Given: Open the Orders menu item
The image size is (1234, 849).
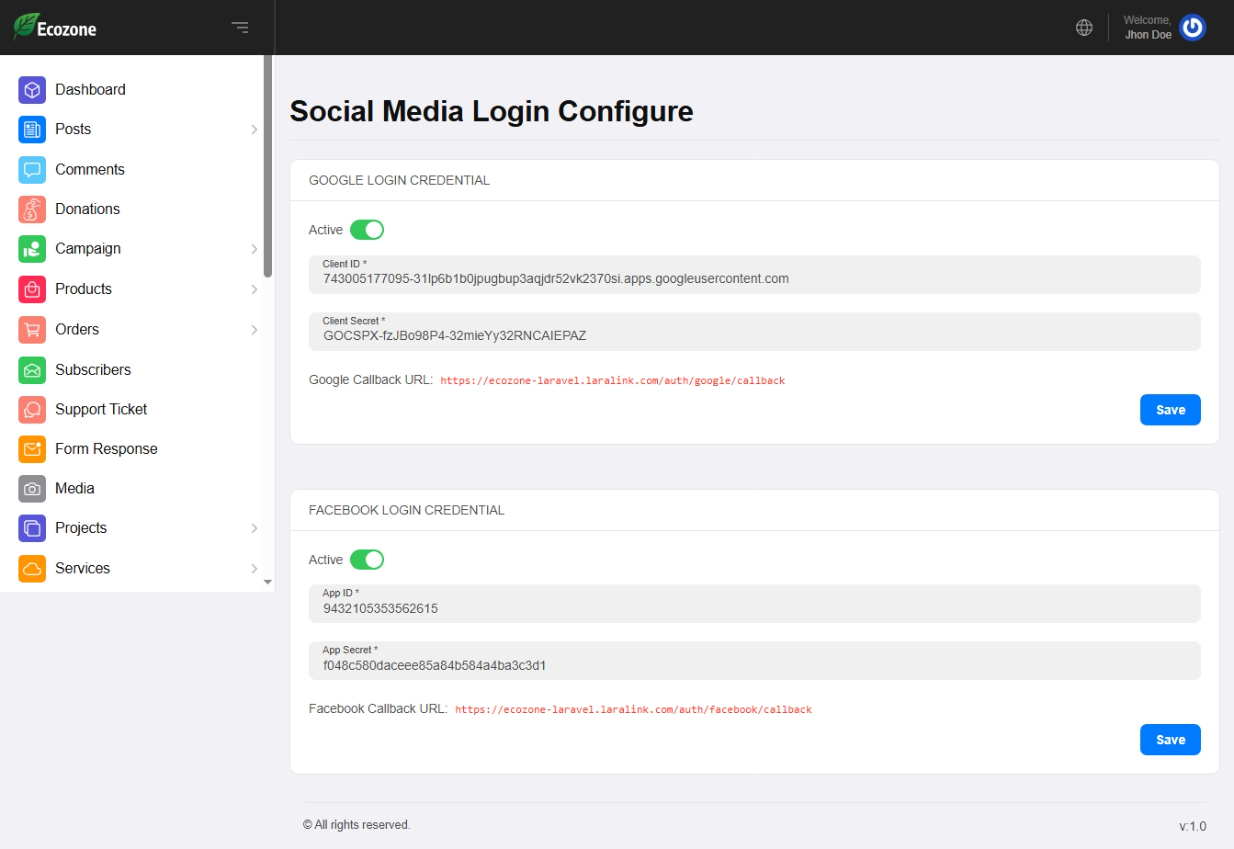Looking at the screenshot, I should click(77, 329).
